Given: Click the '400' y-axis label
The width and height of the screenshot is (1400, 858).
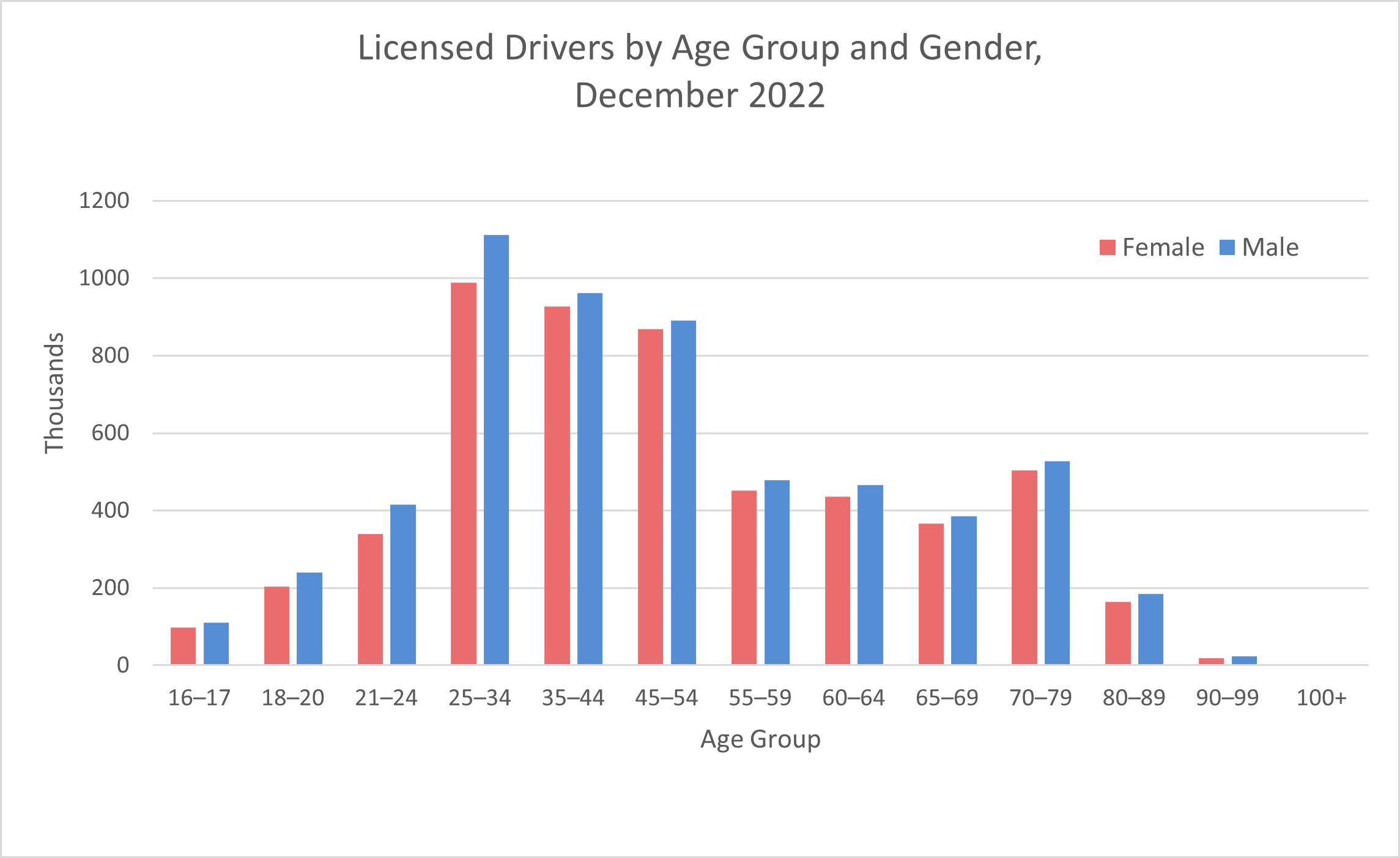Looking at the screenshot, I should coord(110,510).
